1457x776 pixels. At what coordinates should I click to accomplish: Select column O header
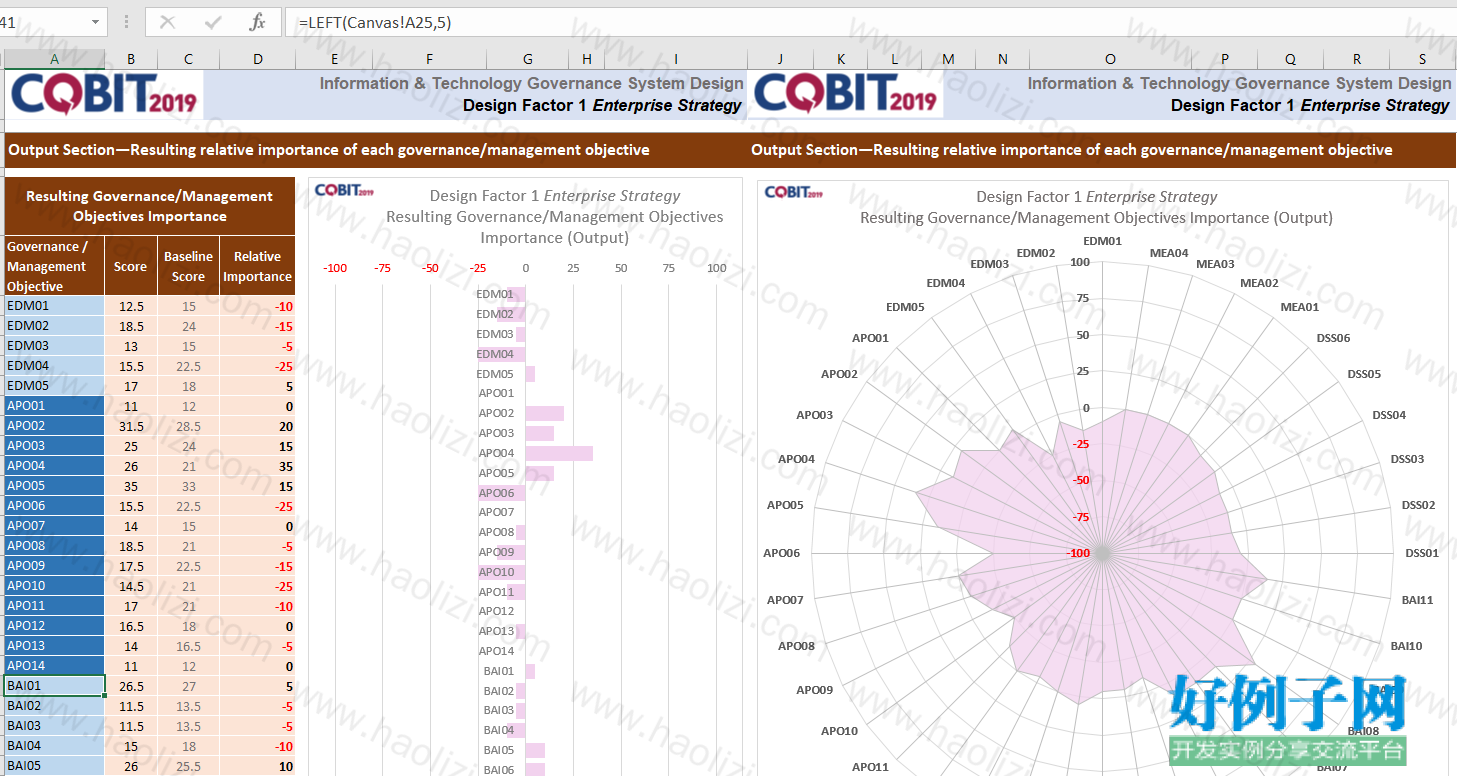point(1110,60)
